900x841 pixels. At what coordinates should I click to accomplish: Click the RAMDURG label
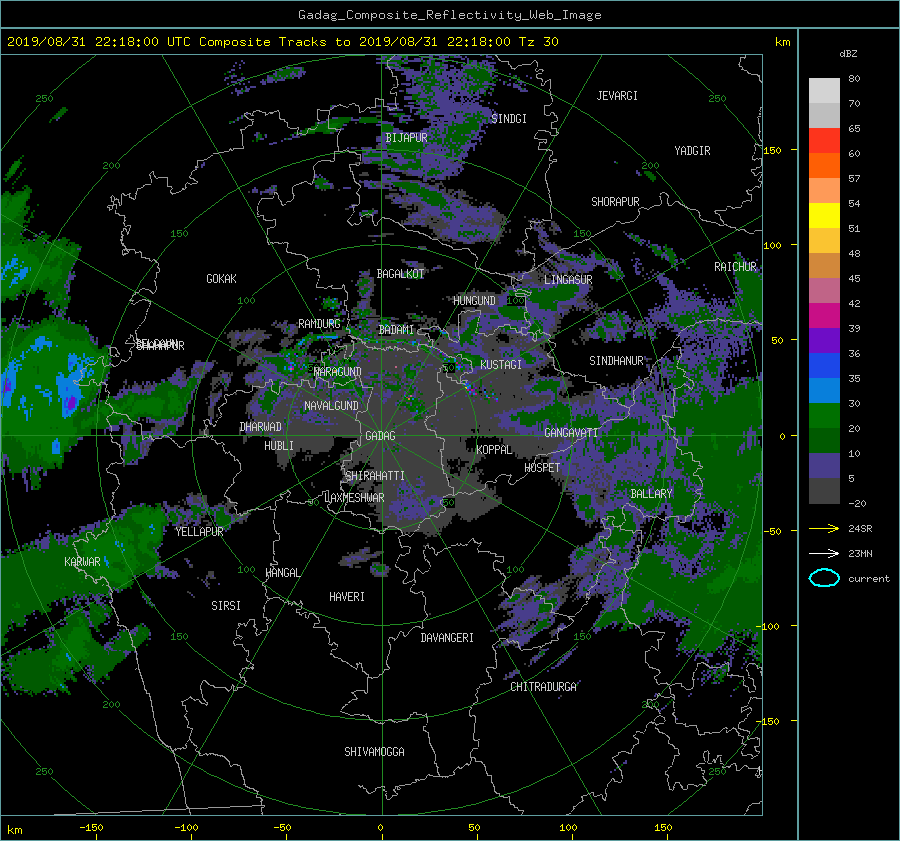click(x=319, y=324)
